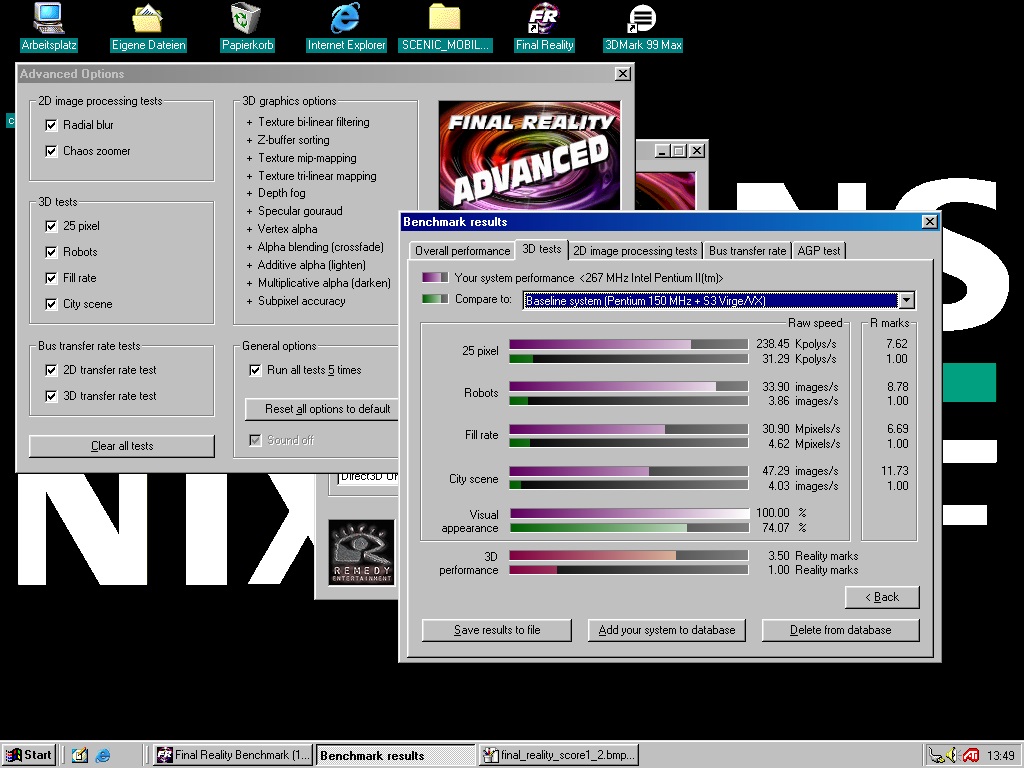Minimize the window behind Benchmark results
The image size is (1024, 768).
click(x=663, y=151)
